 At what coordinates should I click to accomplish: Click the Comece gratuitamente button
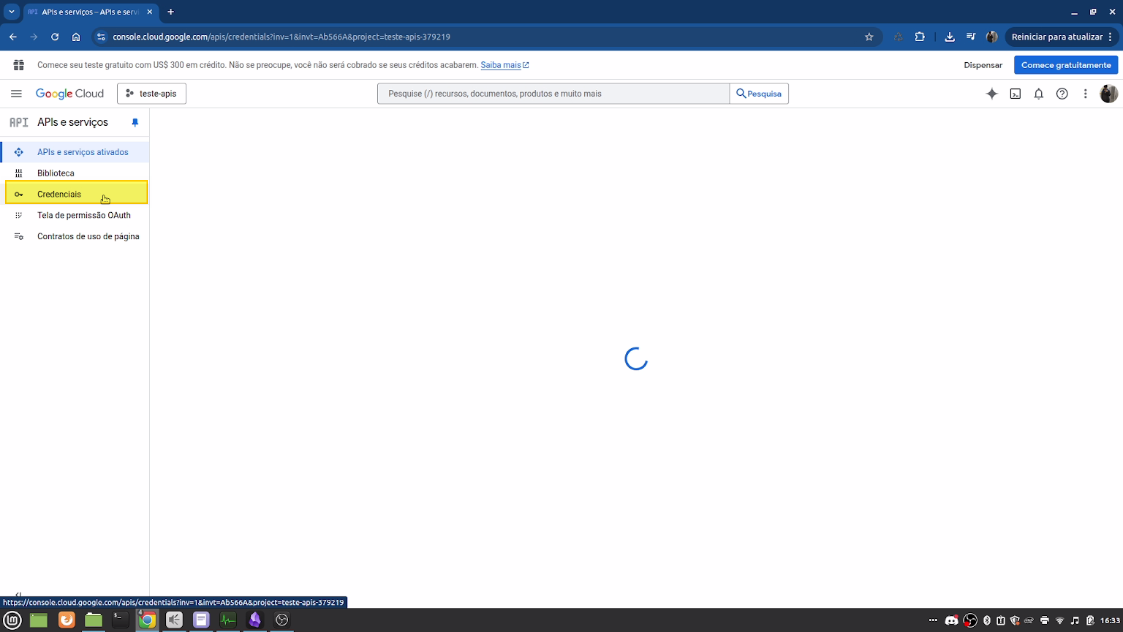1066,64
